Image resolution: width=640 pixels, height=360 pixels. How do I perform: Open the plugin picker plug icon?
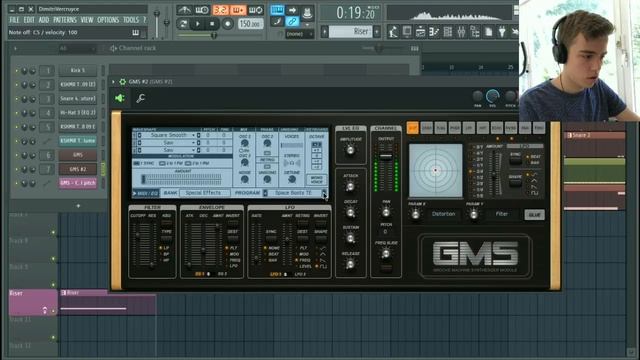[502, 31]
